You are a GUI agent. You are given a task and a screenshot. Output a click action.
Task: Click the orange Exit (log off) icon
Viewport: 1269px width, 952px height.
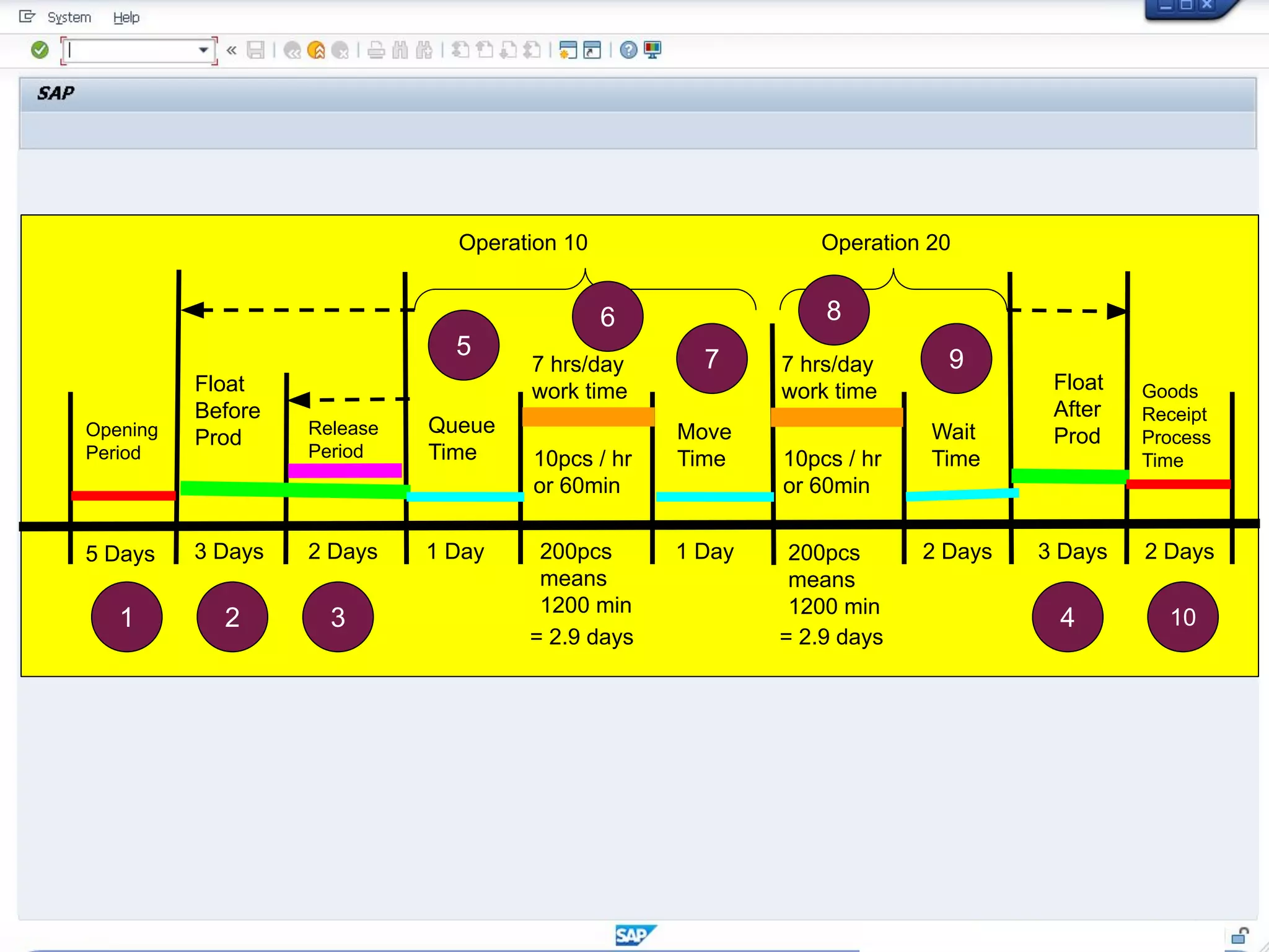click(316, 50)
